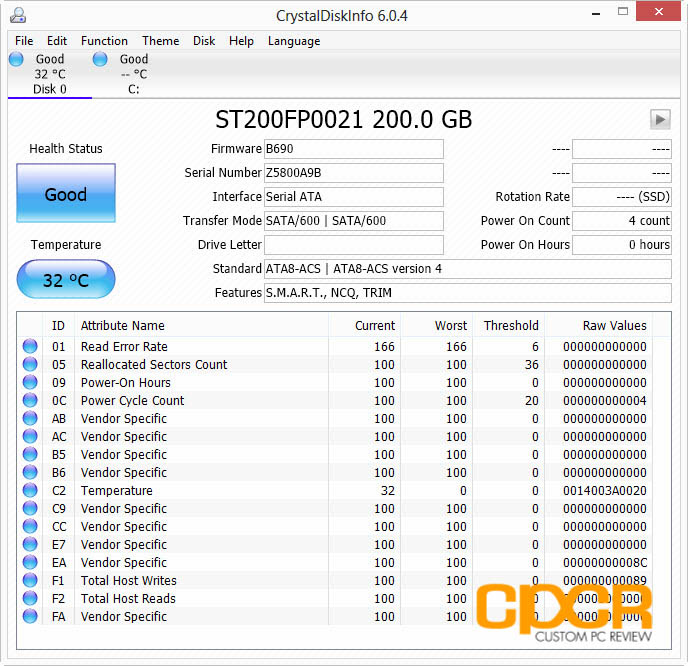Viewport: 688px width, 666px height.
Task: Click the C: drive blue status orb
Action: click(100, 59)
